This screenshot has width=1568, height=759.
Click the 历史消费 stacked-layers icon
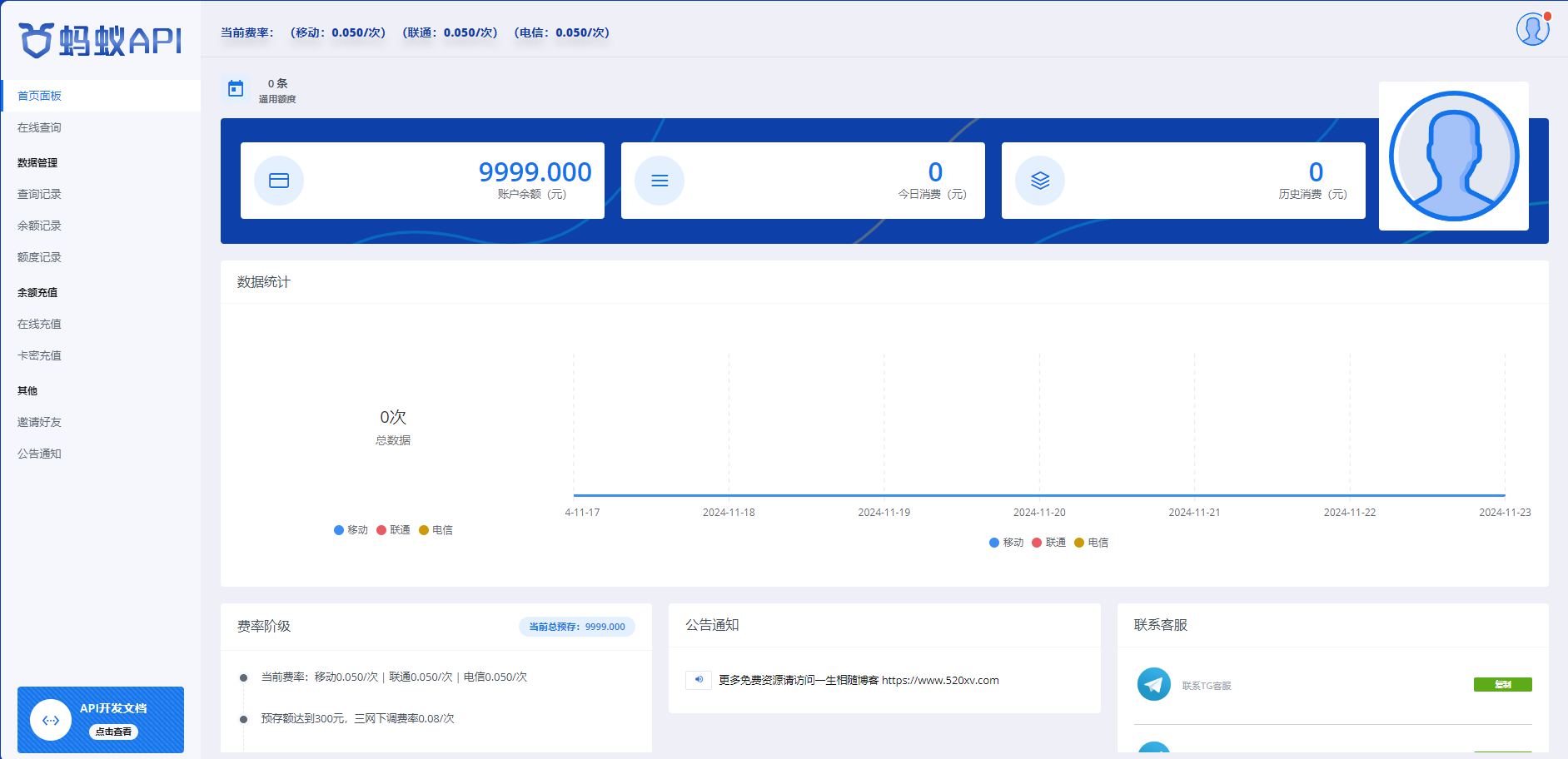click(x=1039, y=180)
